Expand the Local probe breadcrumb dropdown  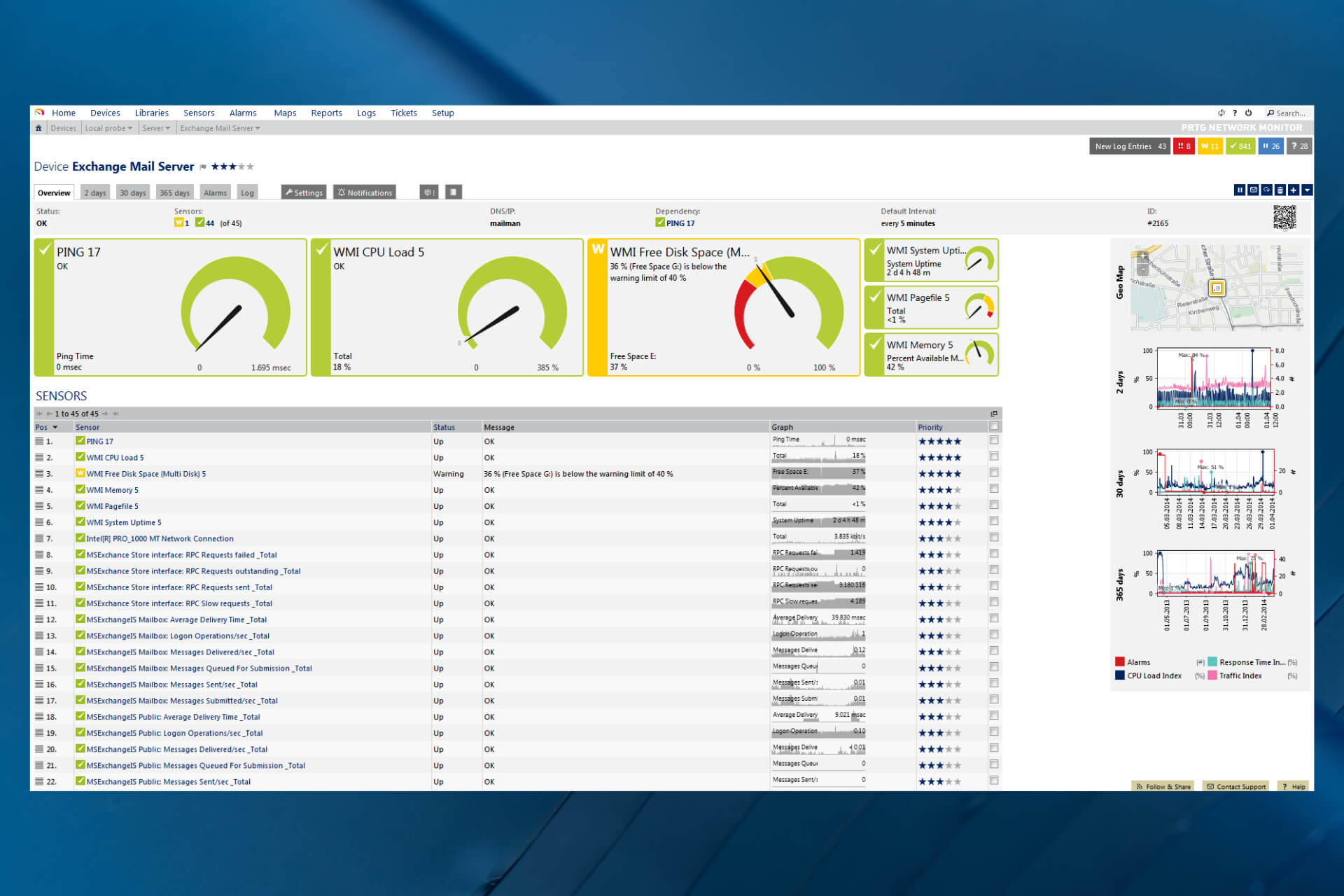point(108,128)
